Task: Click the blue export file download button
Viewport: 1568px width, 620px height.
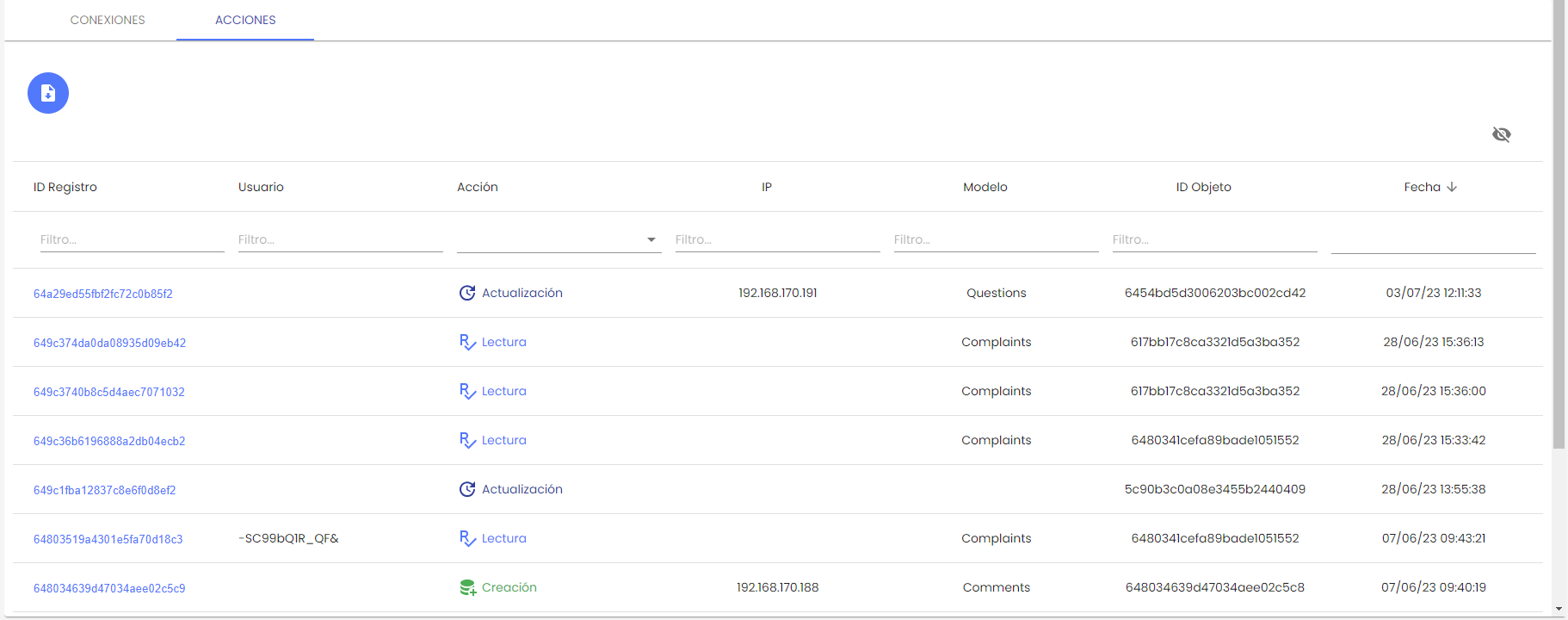Action: click(48, 93)
